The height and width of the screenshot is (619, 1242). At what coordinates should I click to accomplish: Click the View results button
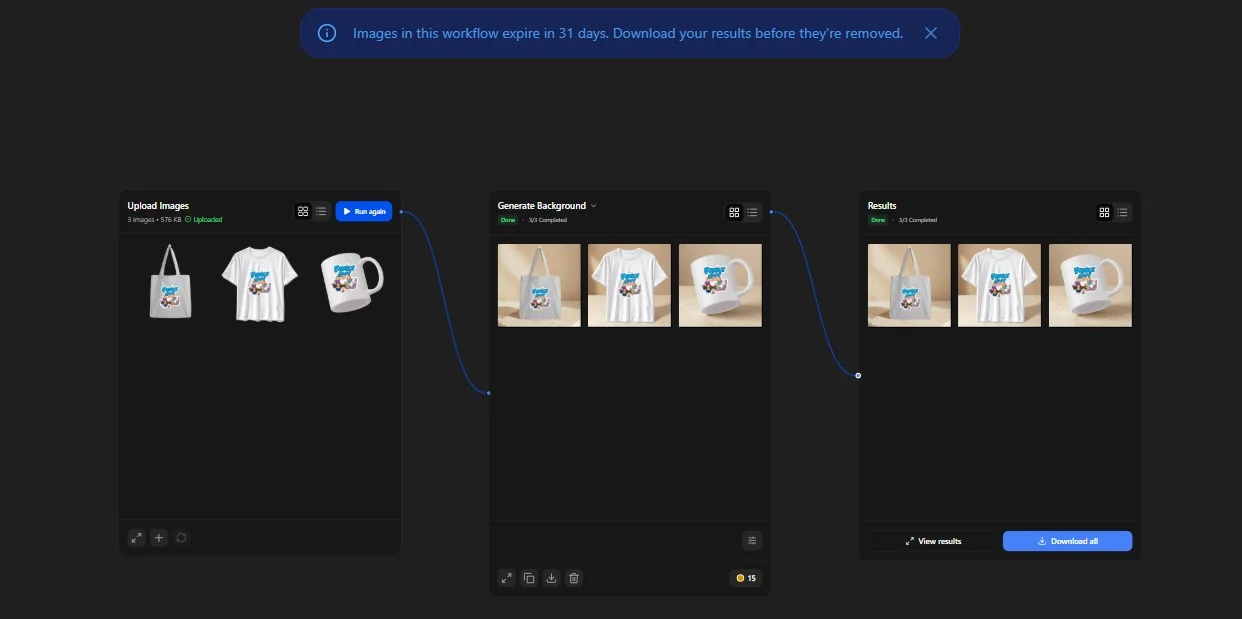click(933, 541)
